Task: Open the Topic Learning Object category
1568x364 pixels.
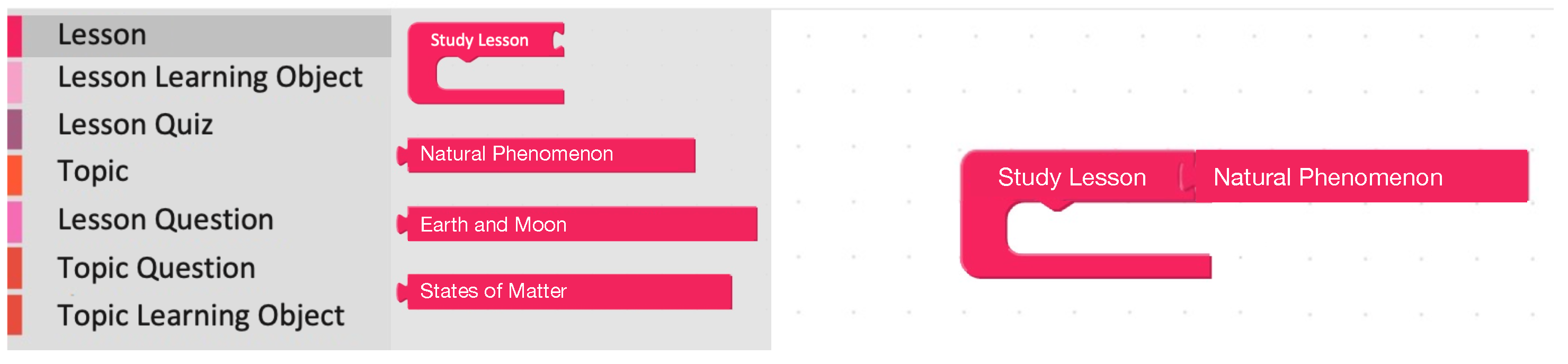Action: (200, 316)
